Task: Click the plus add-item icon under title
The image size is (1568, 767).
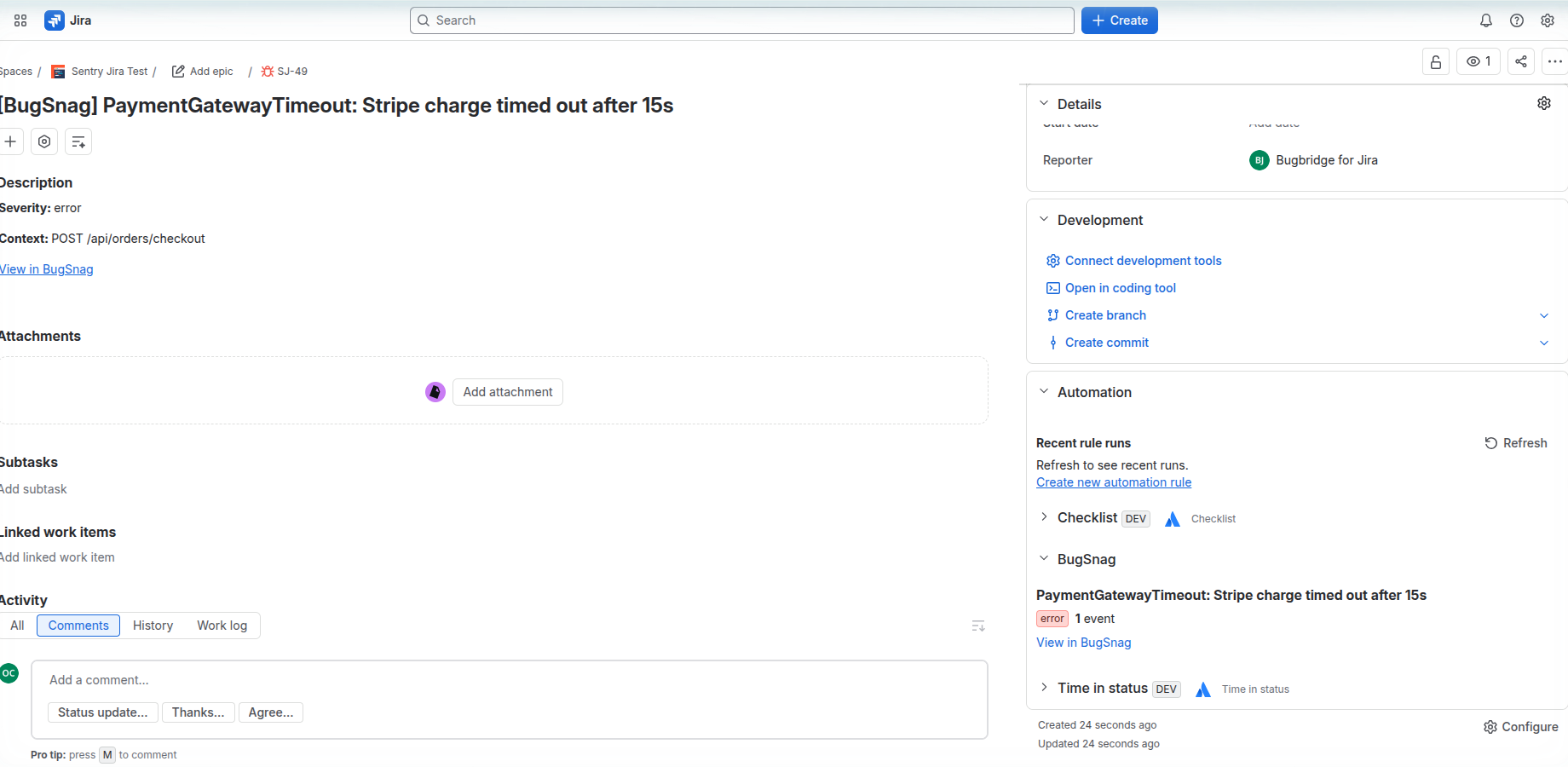Action: pos(10,141)
